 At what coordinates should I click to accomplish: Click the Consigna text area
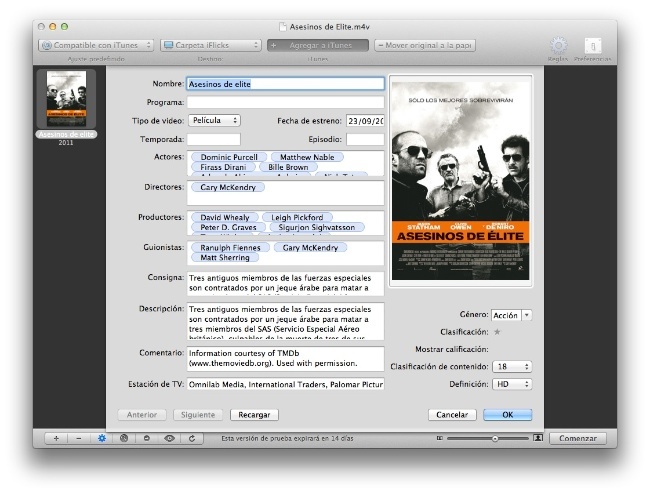(x=286, y=283)
